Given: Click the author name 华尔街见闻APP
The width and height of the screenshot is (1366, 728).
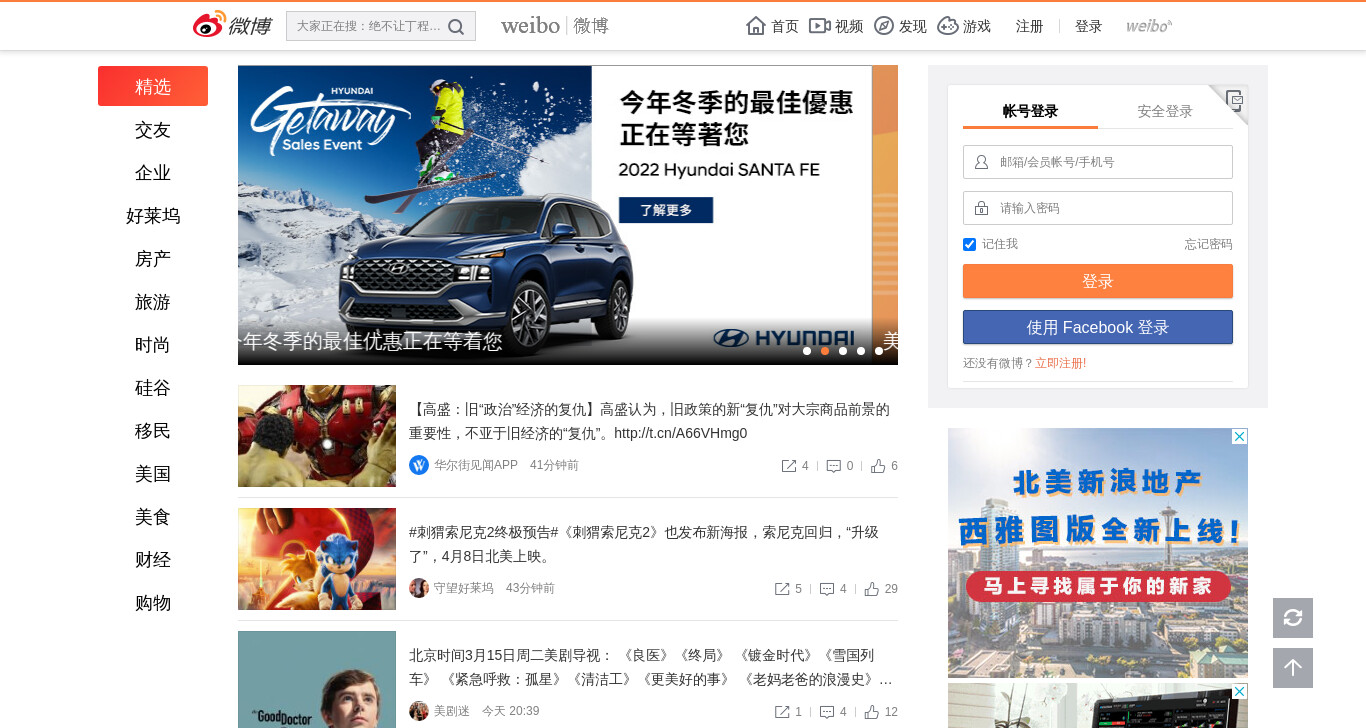Looking at the screenshot, I should [476, 465].
